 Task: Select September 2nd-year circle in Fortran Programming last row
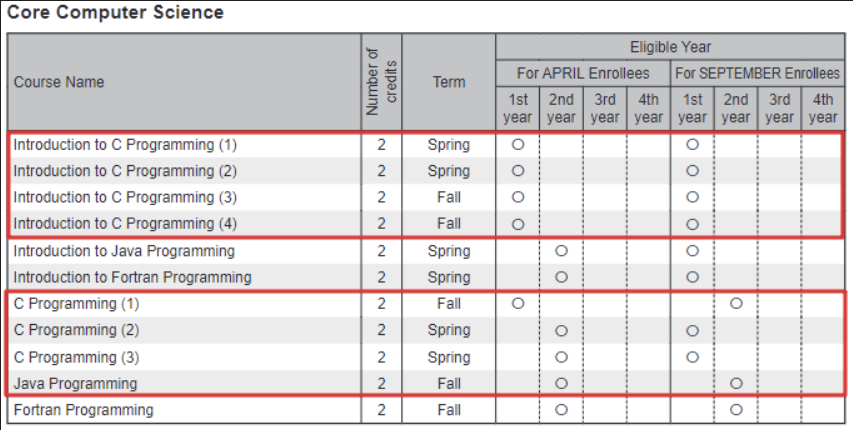coord(736,410)
